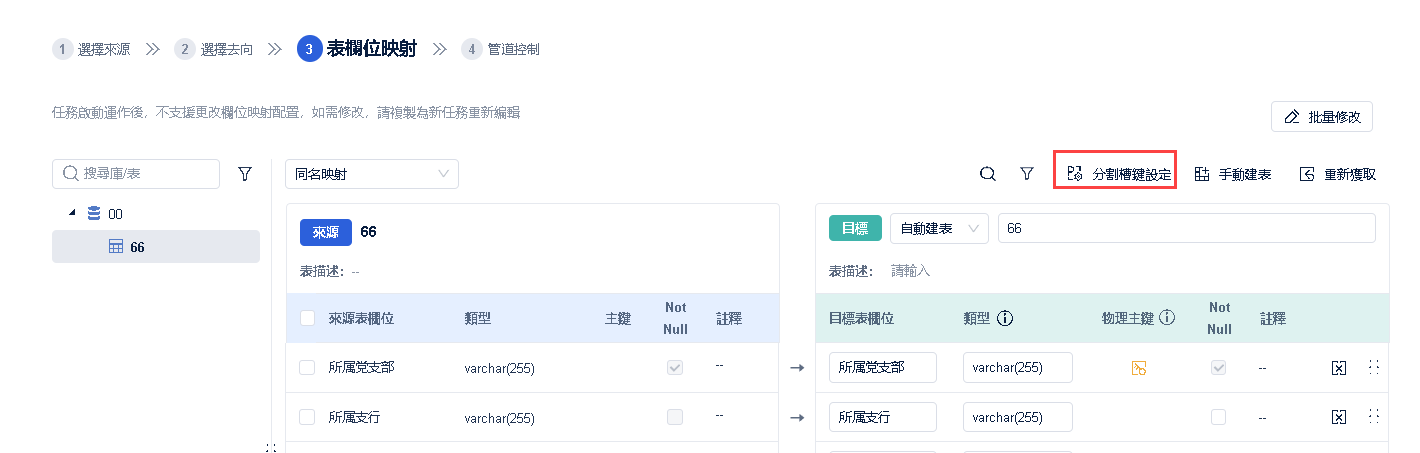
Task: Click the search magnifier icon in mapping toolbar
Action: (987, 174)
